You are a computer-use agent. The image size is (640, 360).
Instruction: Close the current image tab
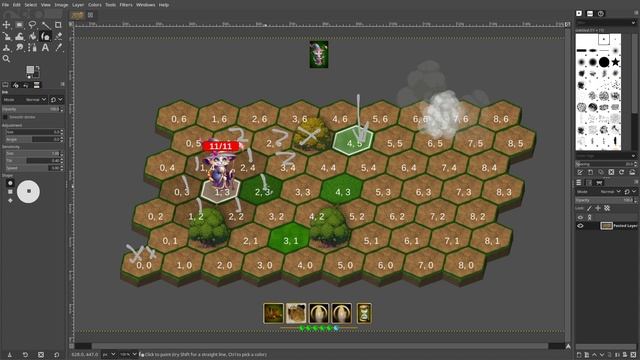[x=90, y=15]
